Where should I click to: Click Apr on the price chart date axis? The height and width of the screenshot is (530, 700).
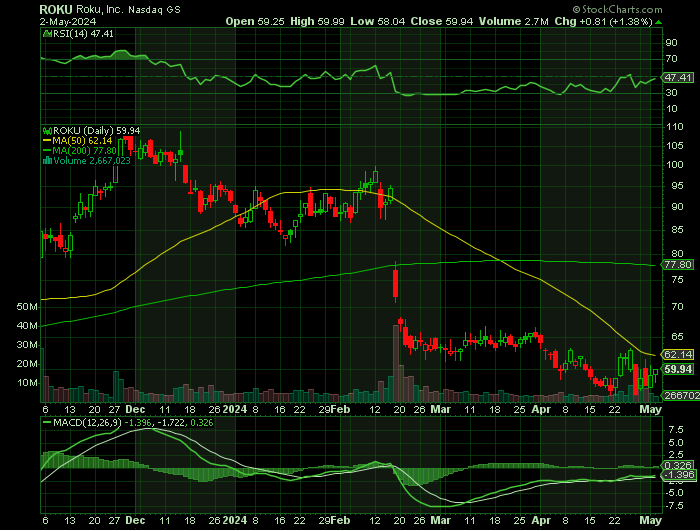coord(541,409)
